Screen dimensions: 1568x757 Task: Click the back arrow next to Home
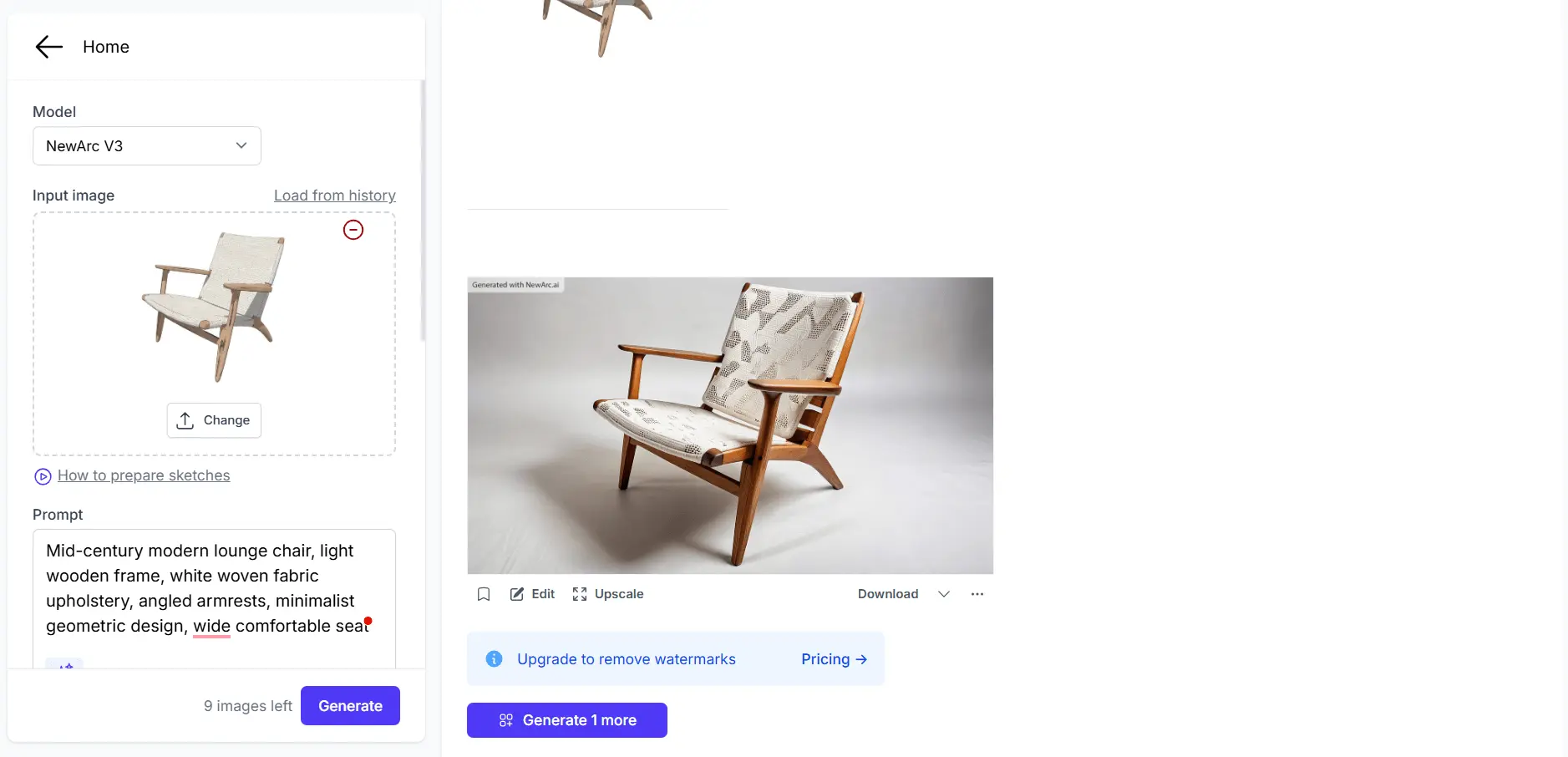(49, 47)
